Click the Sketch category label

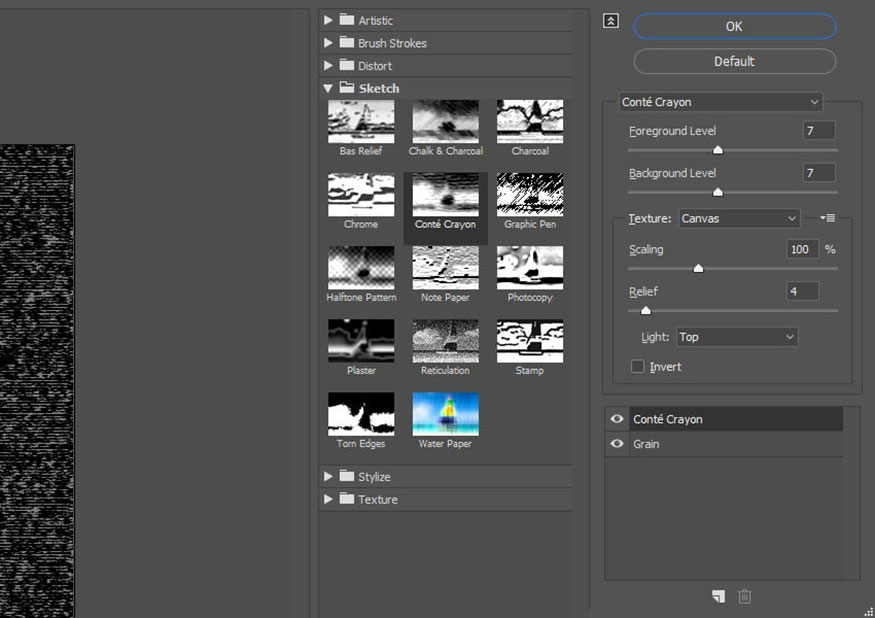[379, 88]
